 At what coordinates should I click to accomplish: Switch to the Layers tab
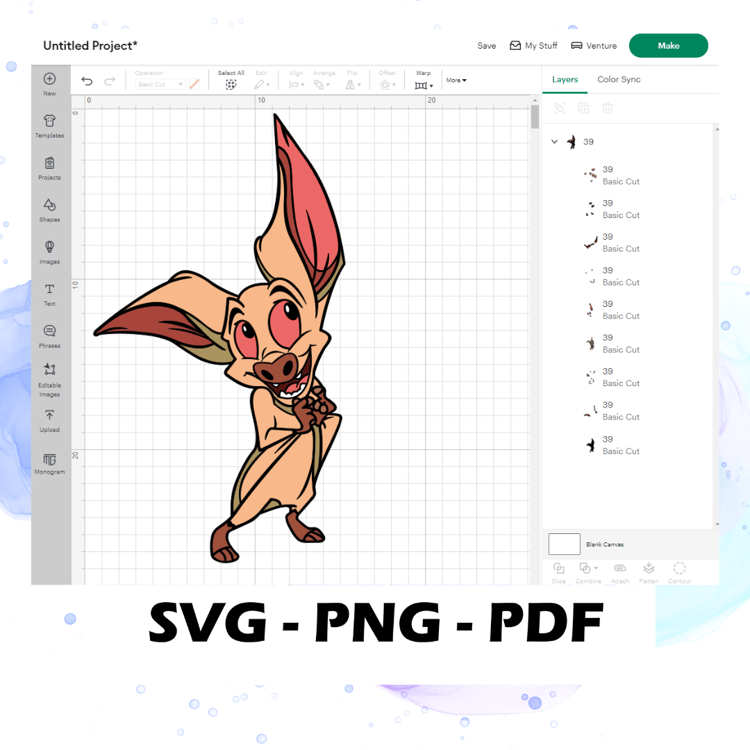(565, 79)
